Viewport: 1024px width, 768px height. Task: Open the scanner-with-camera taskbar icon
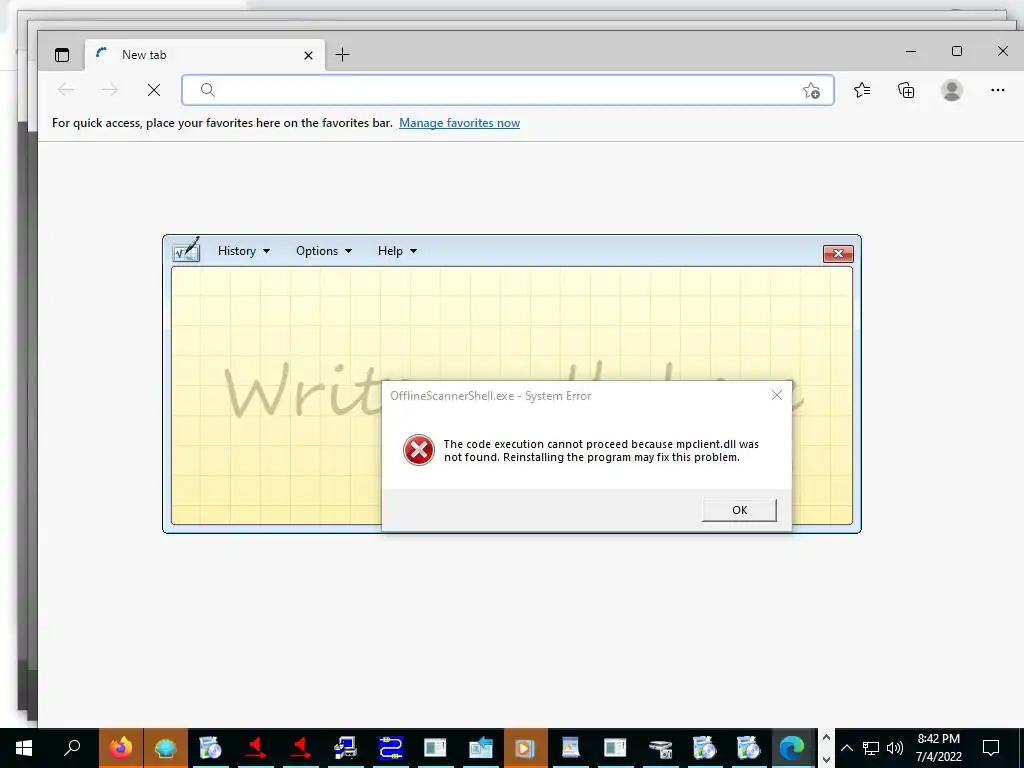point(660,748)
